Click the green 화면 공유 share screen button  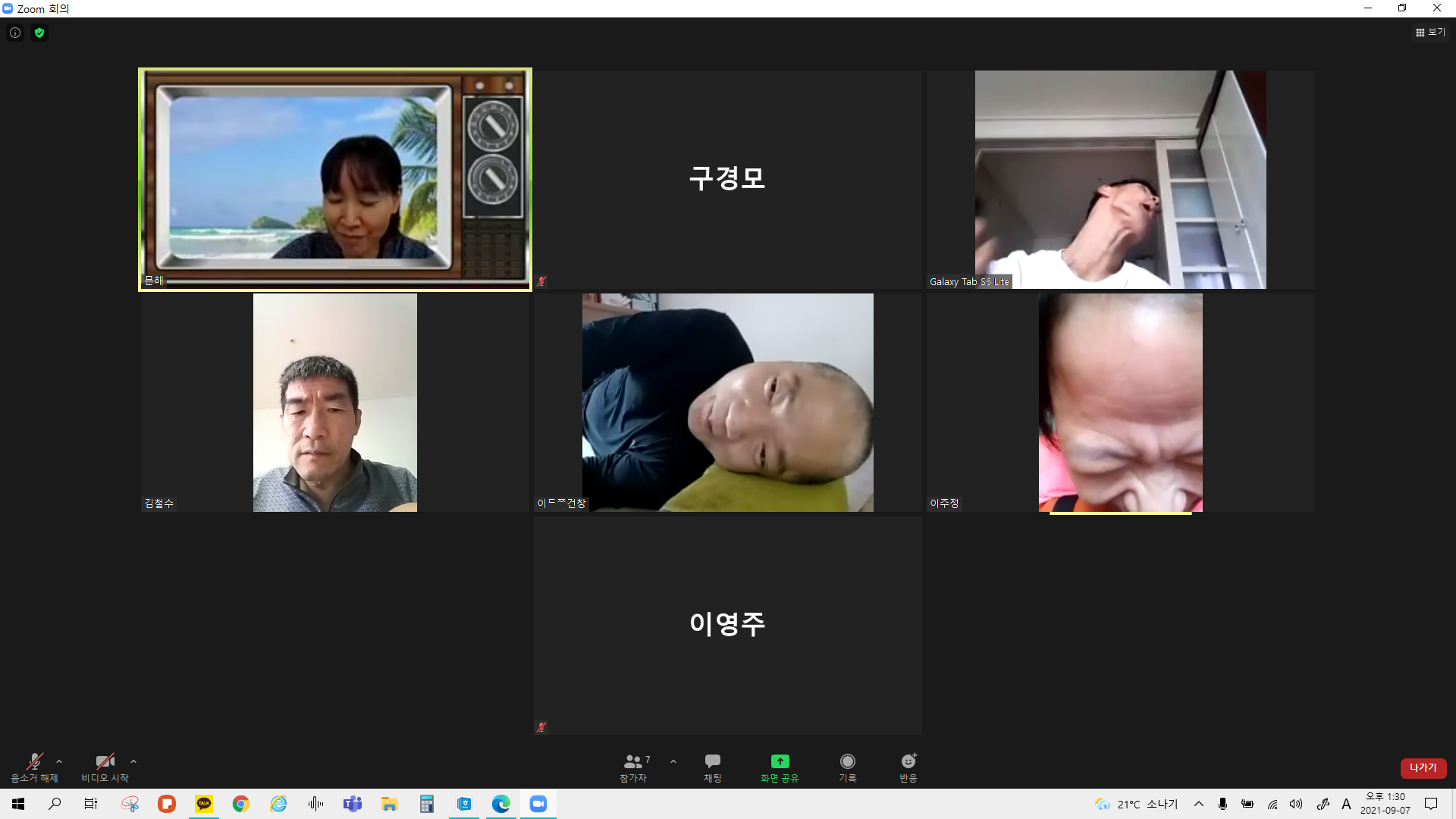pyautogui.click(x=780, y=767)
